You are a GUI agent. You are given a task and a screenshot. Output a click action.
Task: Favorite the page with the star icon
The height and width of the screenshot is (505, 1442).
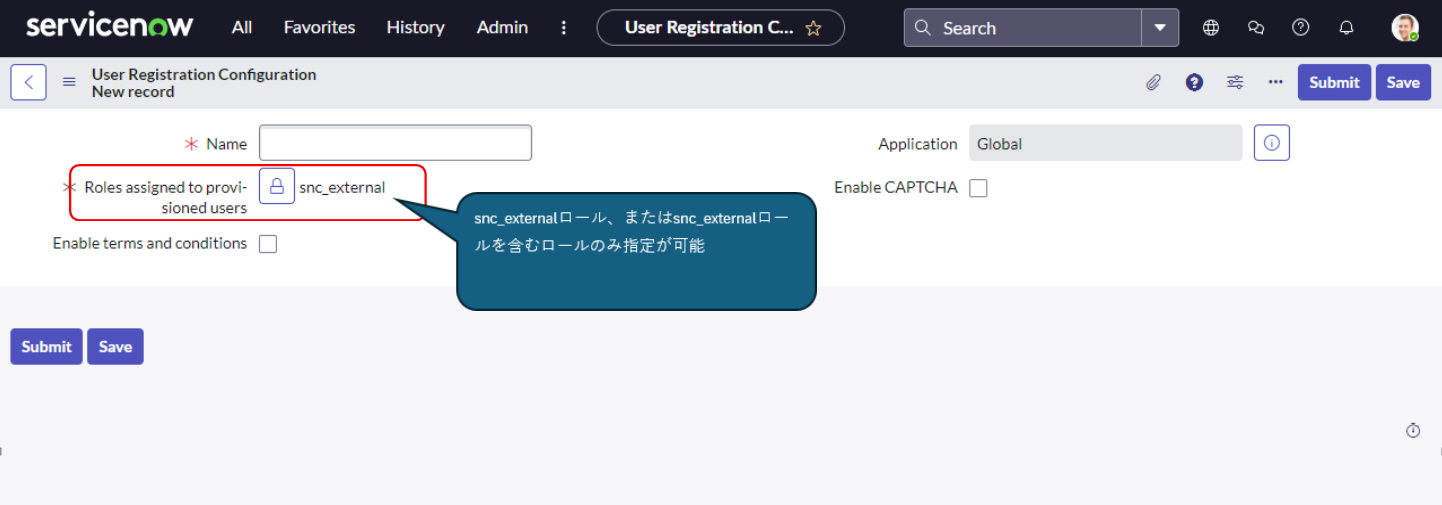coord(813,28)
